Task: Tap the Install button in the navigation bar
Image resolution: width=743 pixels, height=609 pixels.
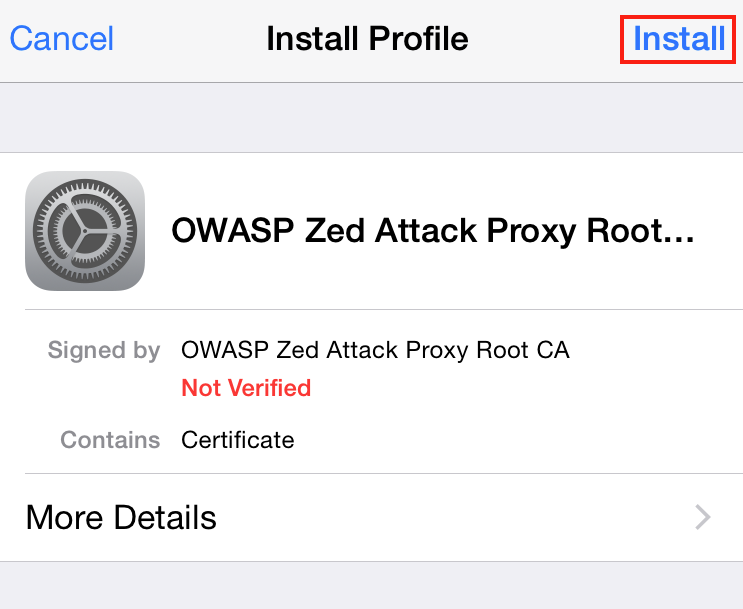Action: (679, 39)
